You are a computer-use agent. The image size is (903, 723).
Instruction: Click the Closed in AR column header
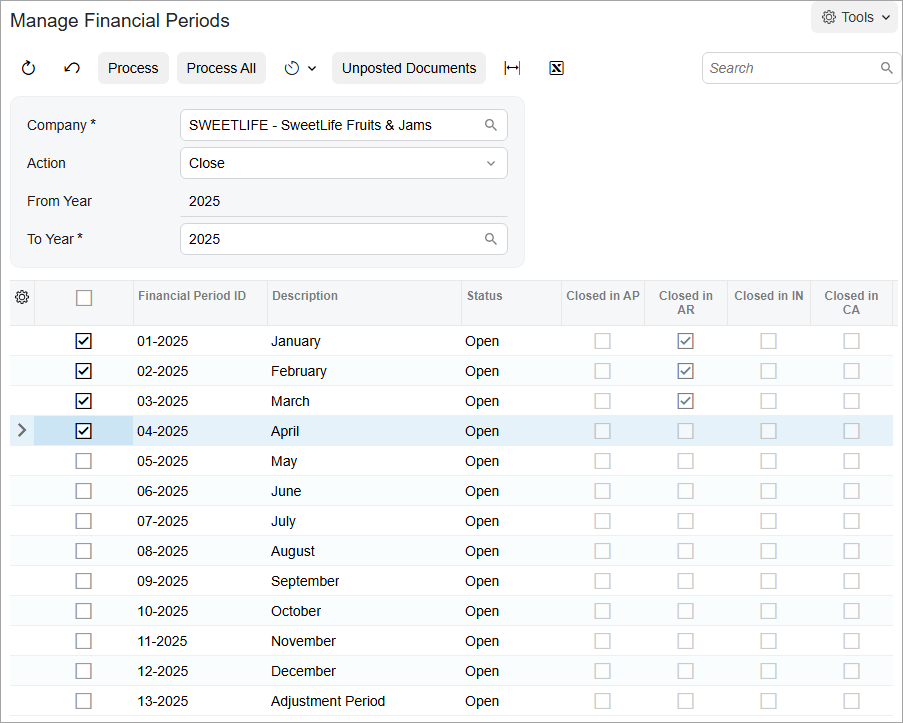(x=686, y=302)
